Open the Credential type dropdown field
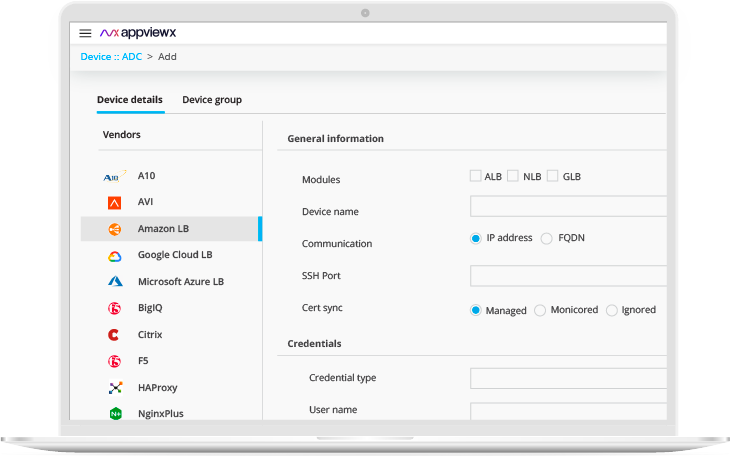The image size is (730, 456). click(567, 378)
